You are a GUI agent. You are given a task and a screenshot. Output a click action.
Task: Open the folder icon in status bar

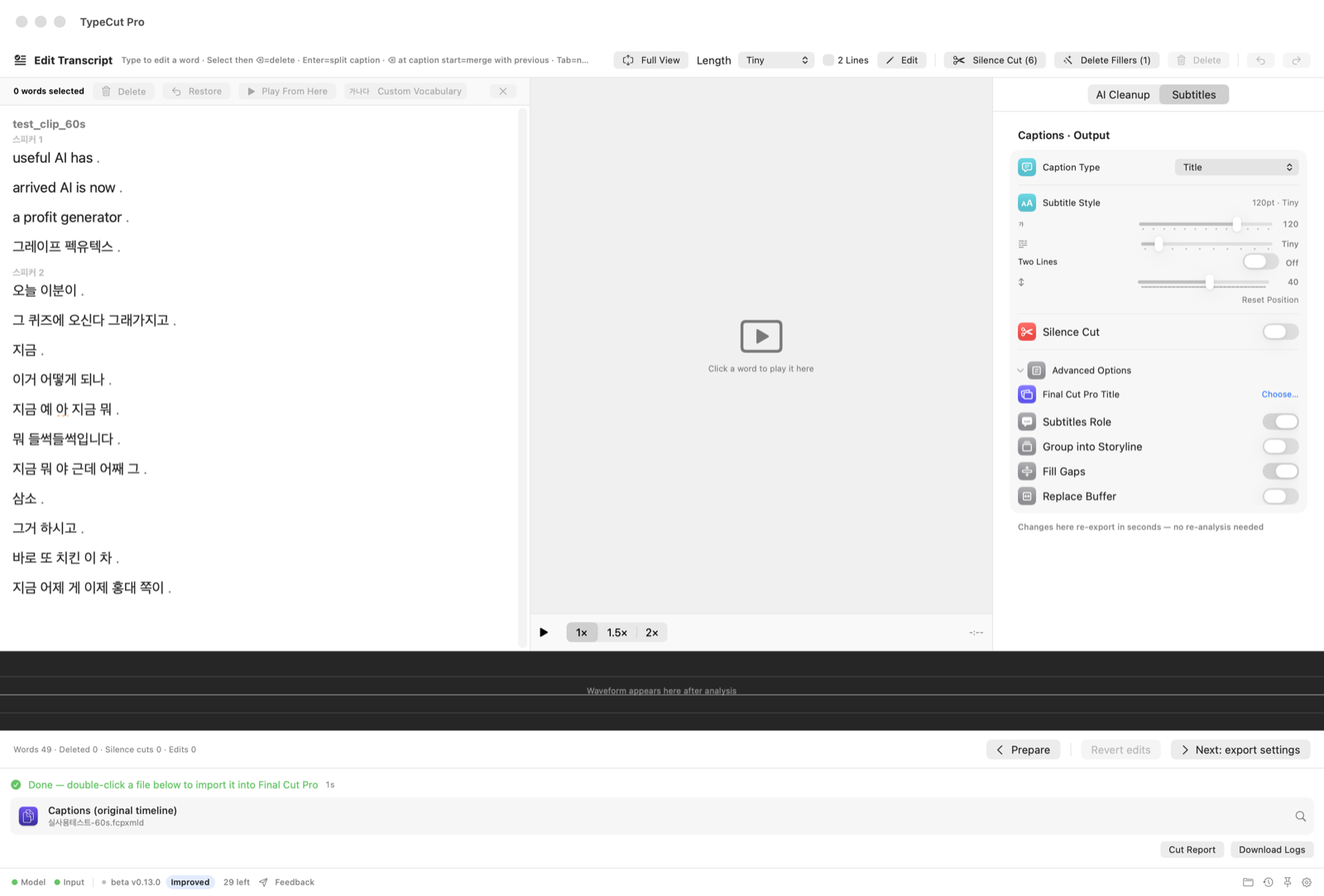pos(1248,882)
